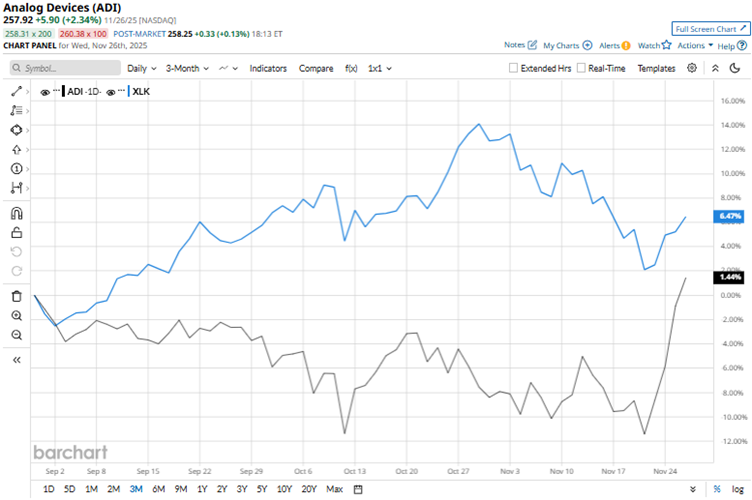This screenshot has width=752, height=500.
Task: Click the Notes edit icon
Action: pyautogui.click(x=532, y=45)
